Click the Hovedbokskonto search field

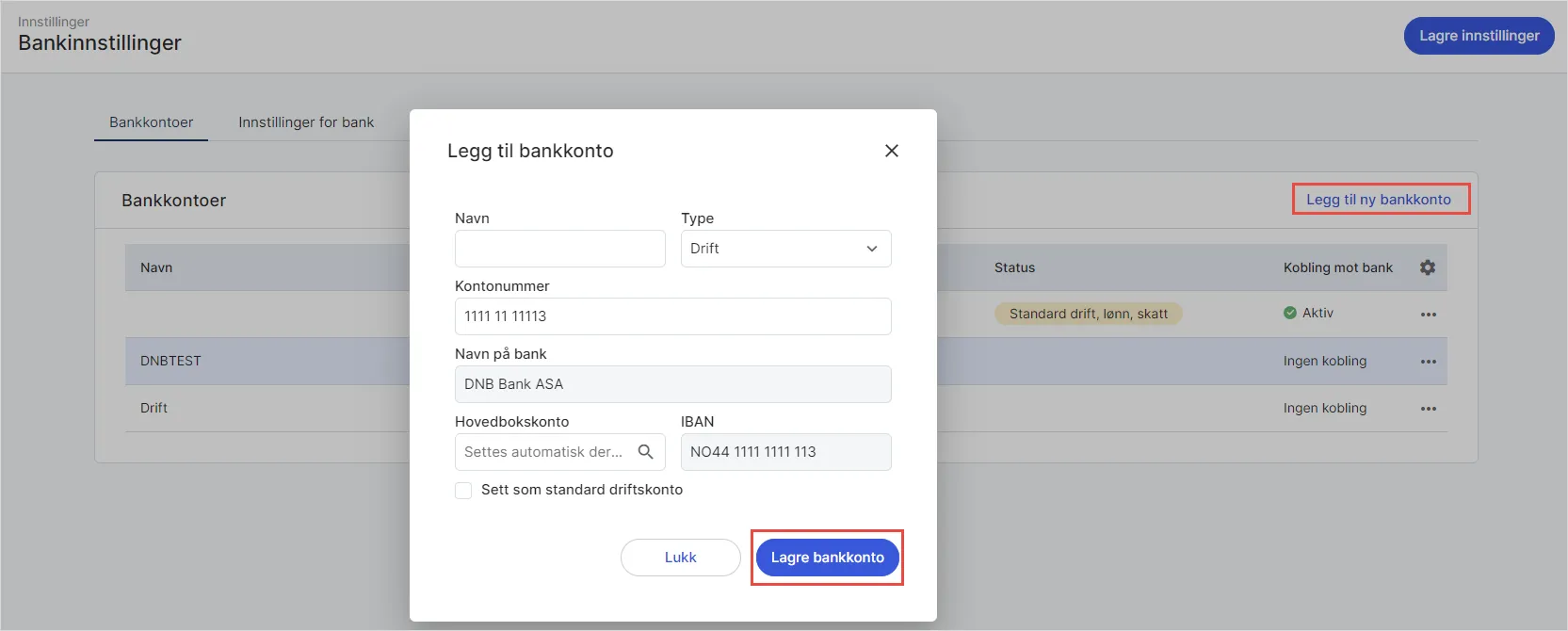[x=544, y=452]
